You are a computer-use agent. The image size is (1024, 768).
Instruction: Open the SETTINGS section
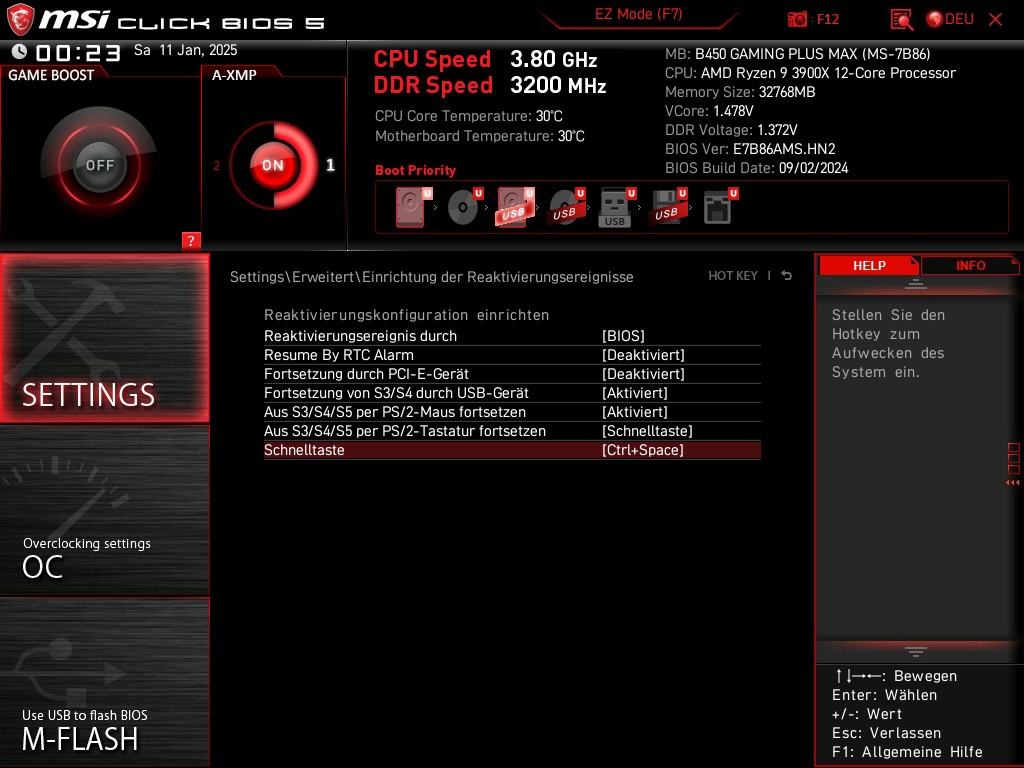[104, 338]
